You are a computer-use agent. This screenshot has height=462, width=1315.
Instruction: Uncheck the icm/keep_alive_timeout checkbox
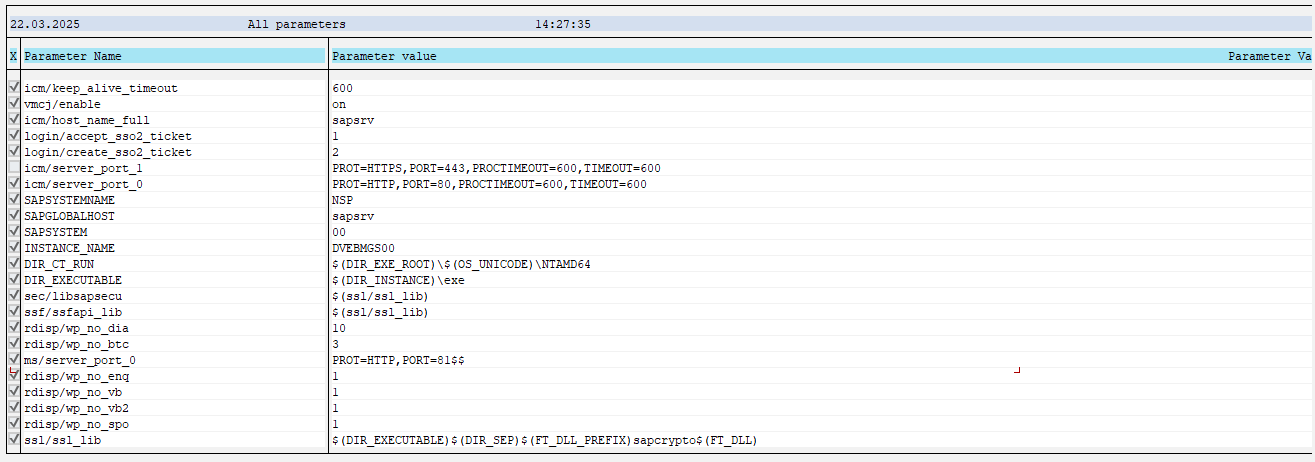pos(14,88)
